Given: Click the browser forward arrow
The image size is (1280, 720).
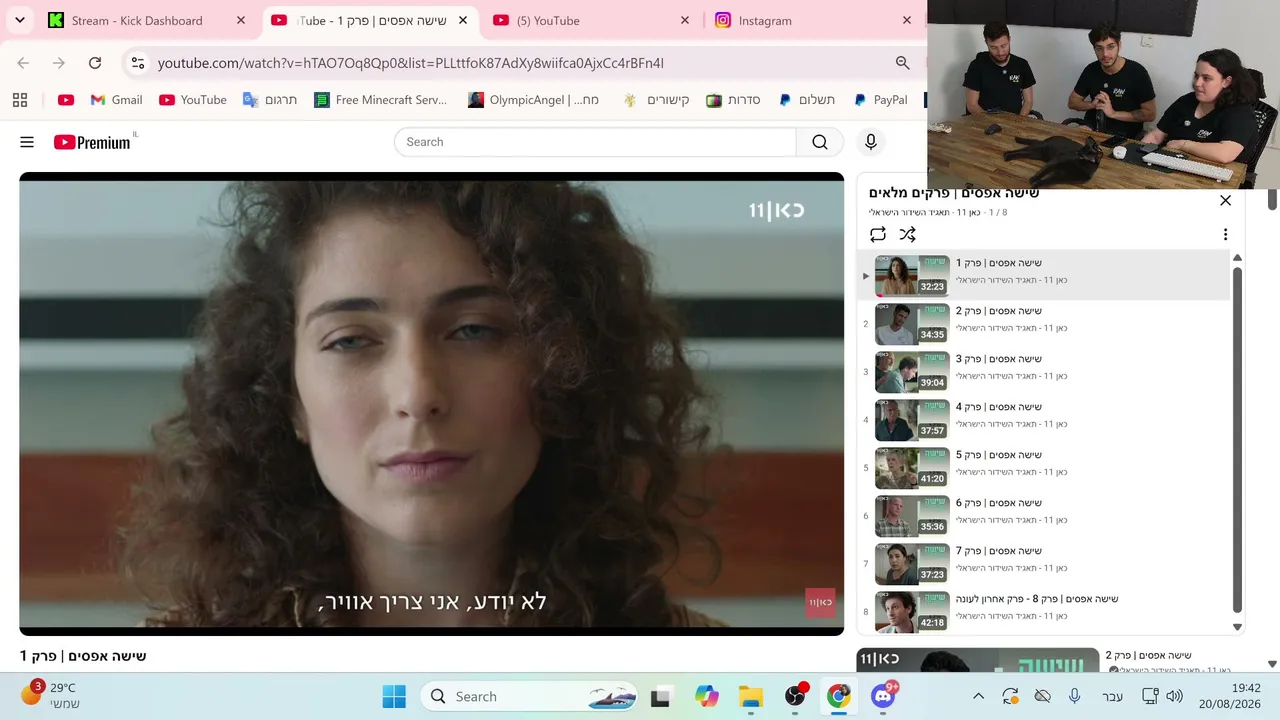Looking at the screenshot, I should pyautogui.click(x=59, y=63).
